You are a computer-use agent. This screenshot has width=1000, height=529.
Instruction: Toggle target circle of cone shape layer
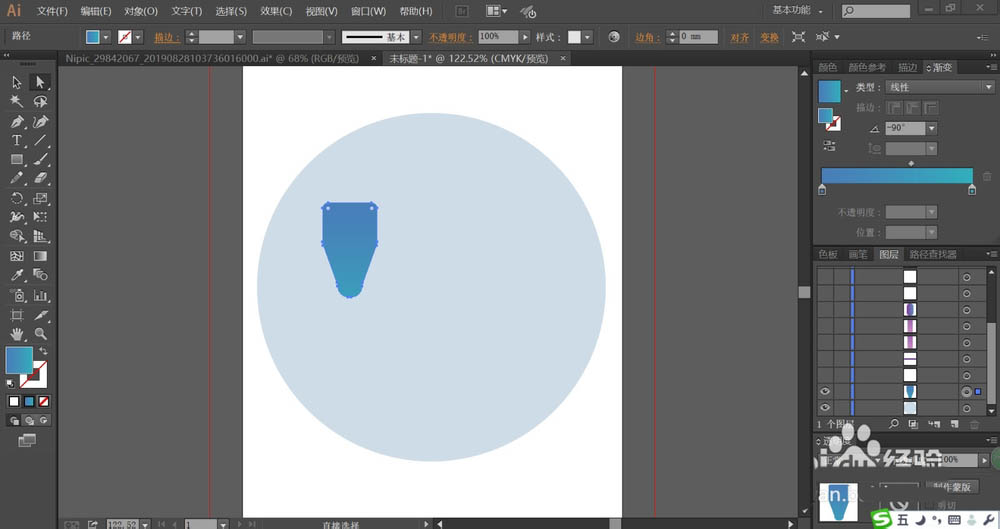966,392
